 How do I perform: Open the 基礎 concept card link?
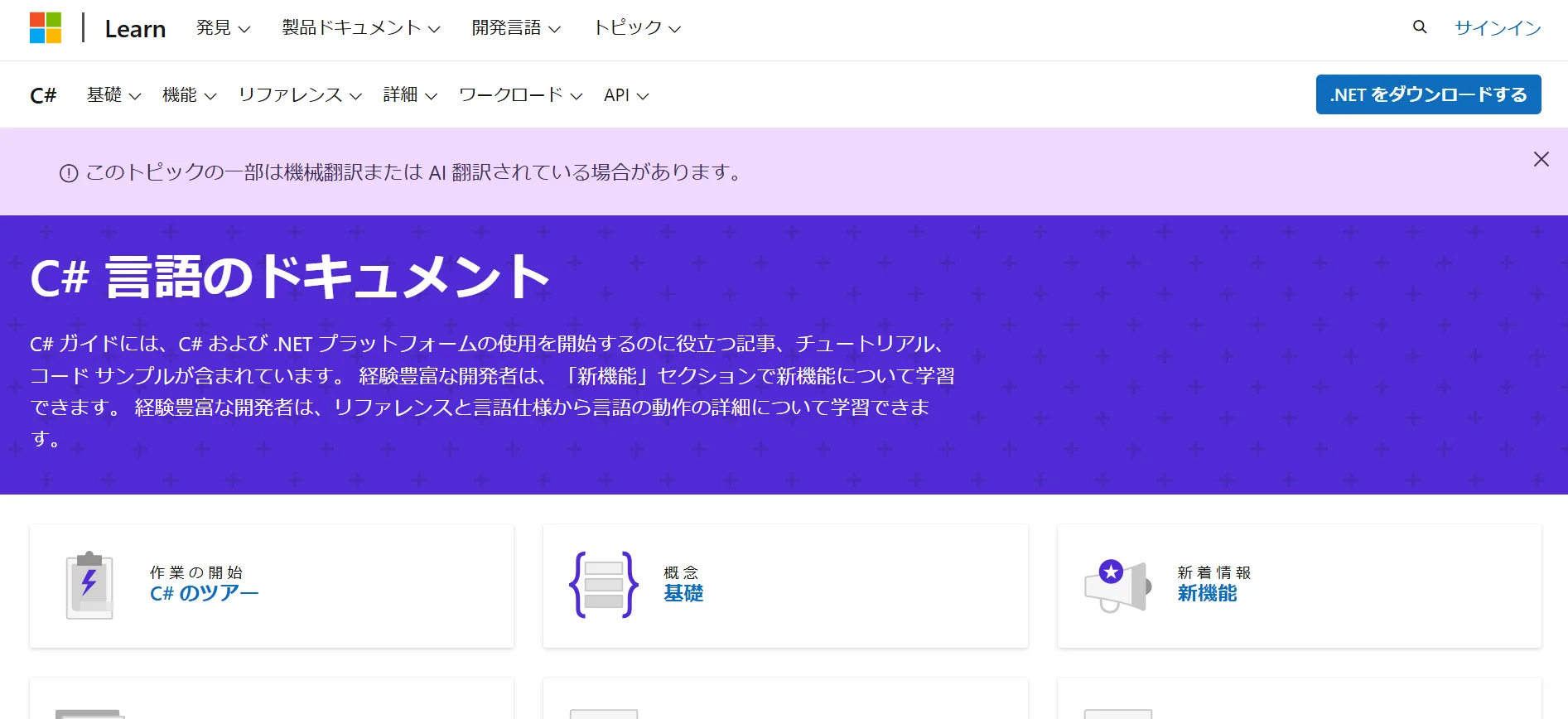pos(683,594)
